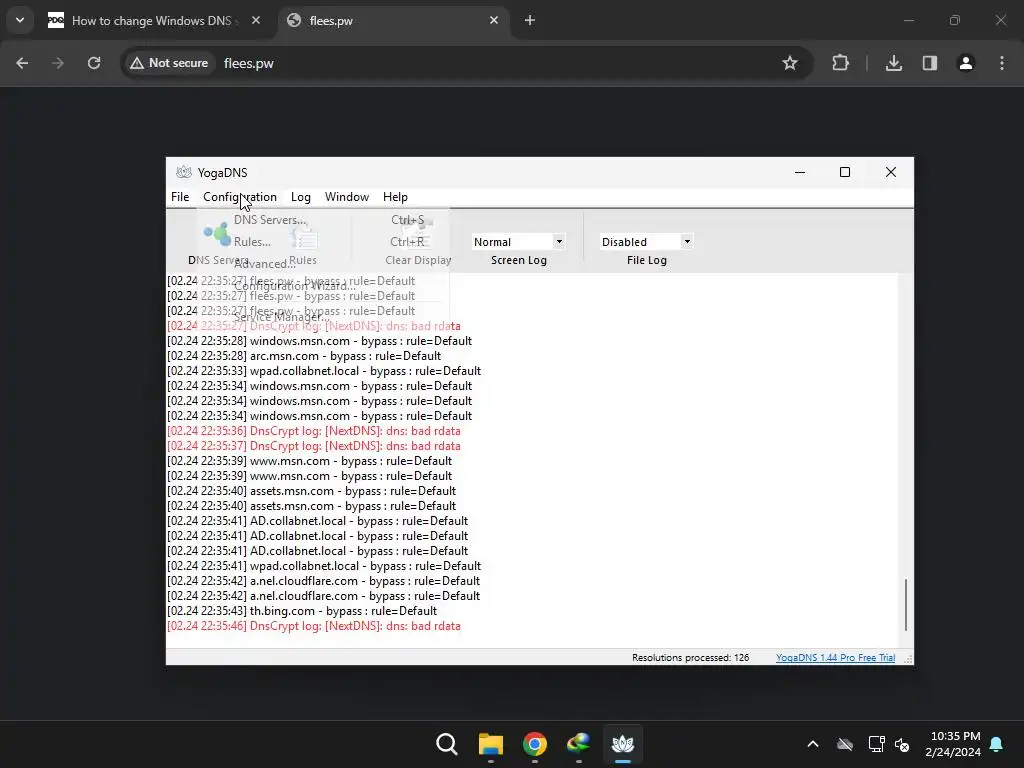Click the OneDrive cloud tray icon
Viewport: 1024px width, 768px height.
(845, 744)
